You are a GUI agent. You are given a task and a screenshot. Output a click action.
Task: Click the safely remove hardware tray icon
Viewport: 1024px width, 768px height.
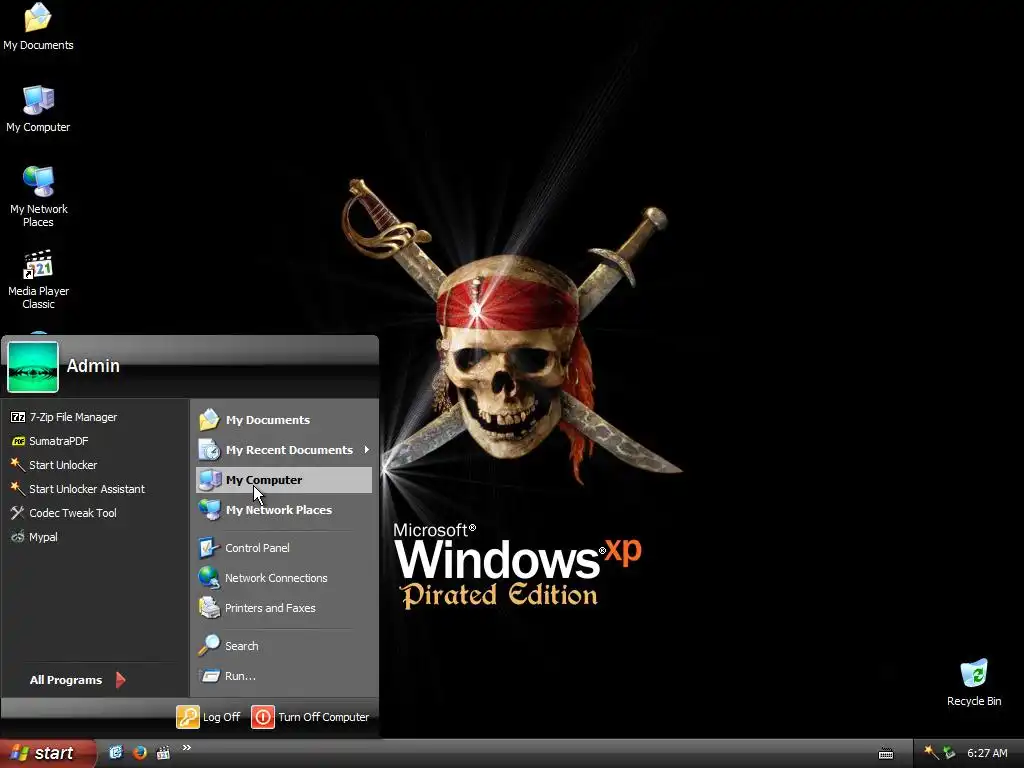(949, 753)
